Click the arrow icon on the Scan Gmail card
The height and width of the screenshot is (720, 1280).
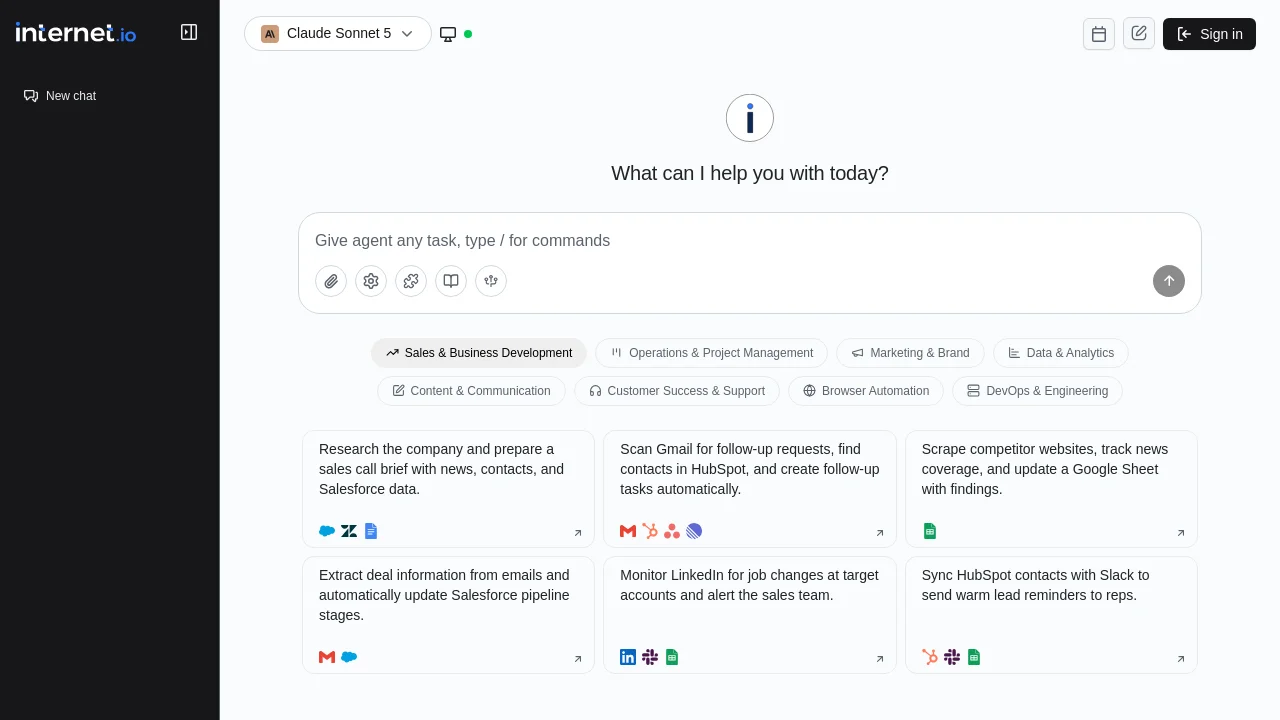click(x=880, y=533)
